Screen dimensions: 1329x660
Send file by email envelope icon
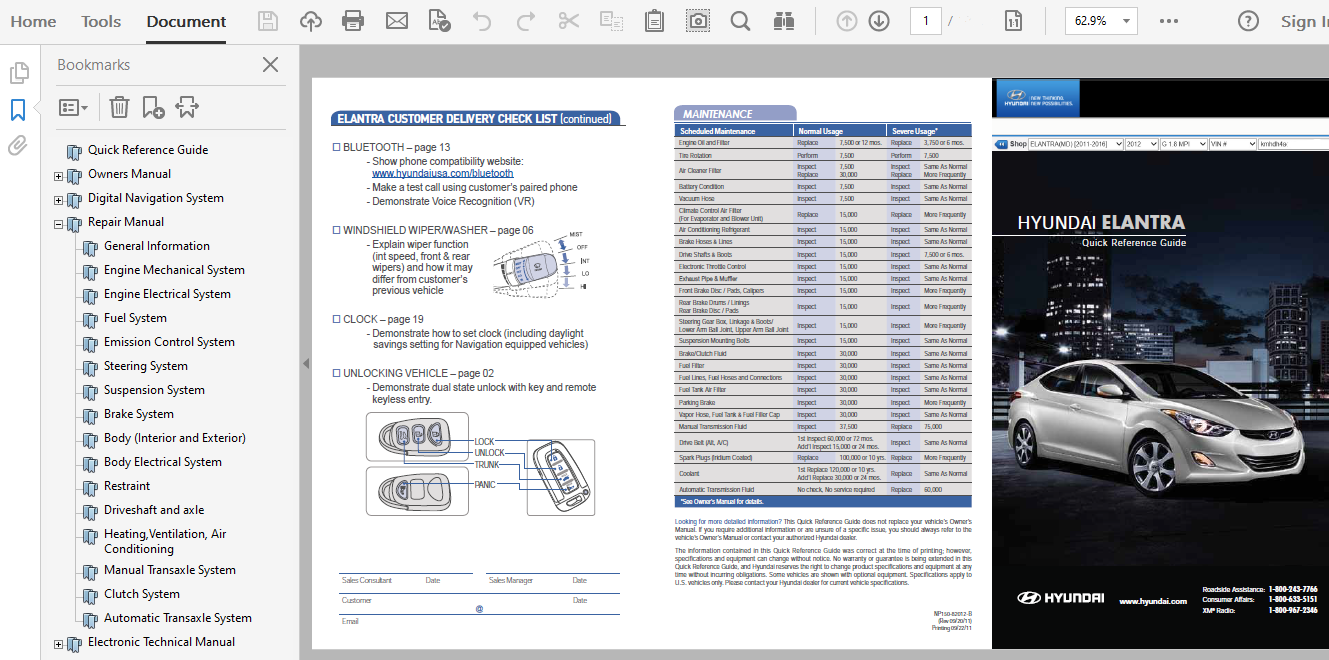(397, 21)
